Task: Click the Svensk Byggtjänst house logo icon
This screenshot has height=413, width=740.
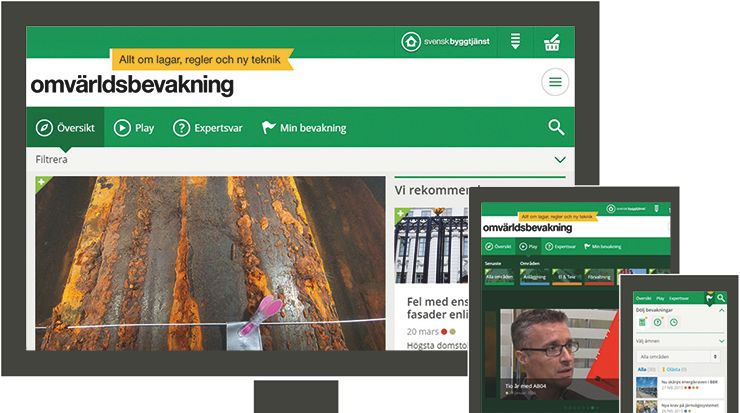Action: click(x=411, y=42)
